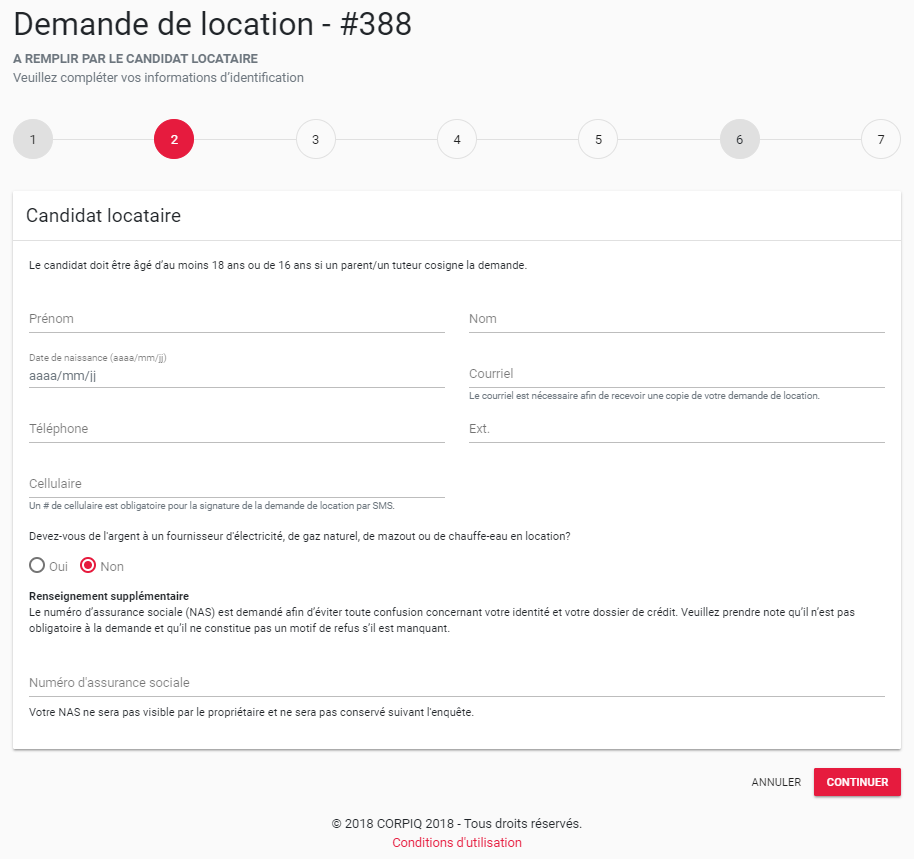Jump to step 4 of the form
This screenshot has width=914, height=859.
(457, 139)
